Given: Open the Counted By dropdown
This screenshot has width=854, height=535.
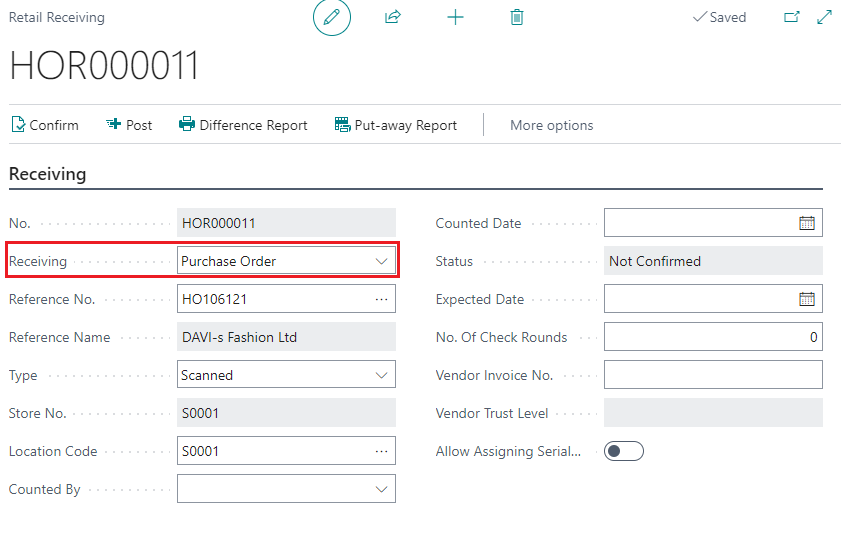Looking at the screenshot, I should (381, 489).
